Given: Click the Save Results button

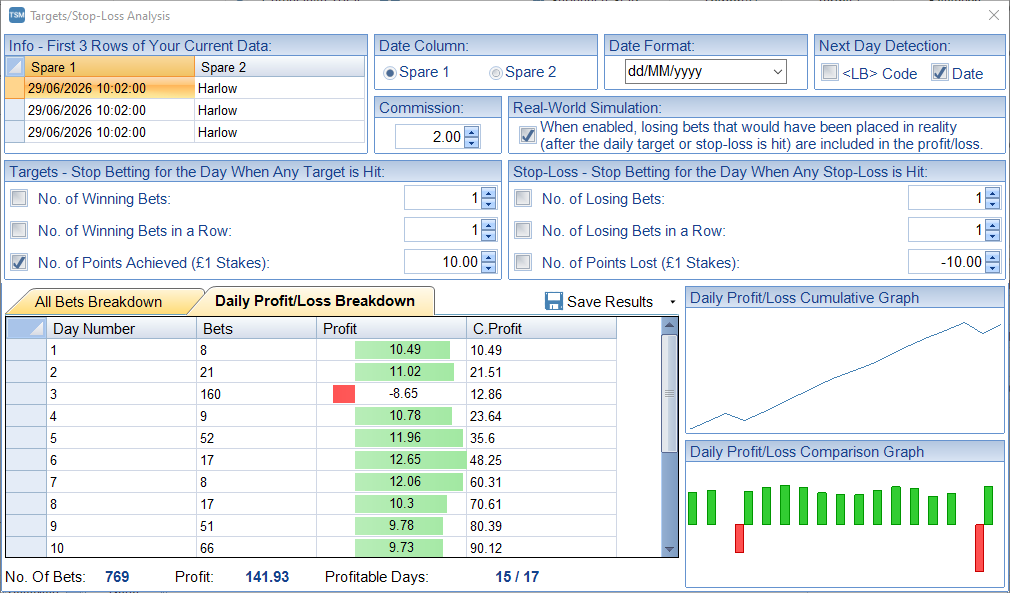Looking at the screenshot, I should (x=599, y=301).
